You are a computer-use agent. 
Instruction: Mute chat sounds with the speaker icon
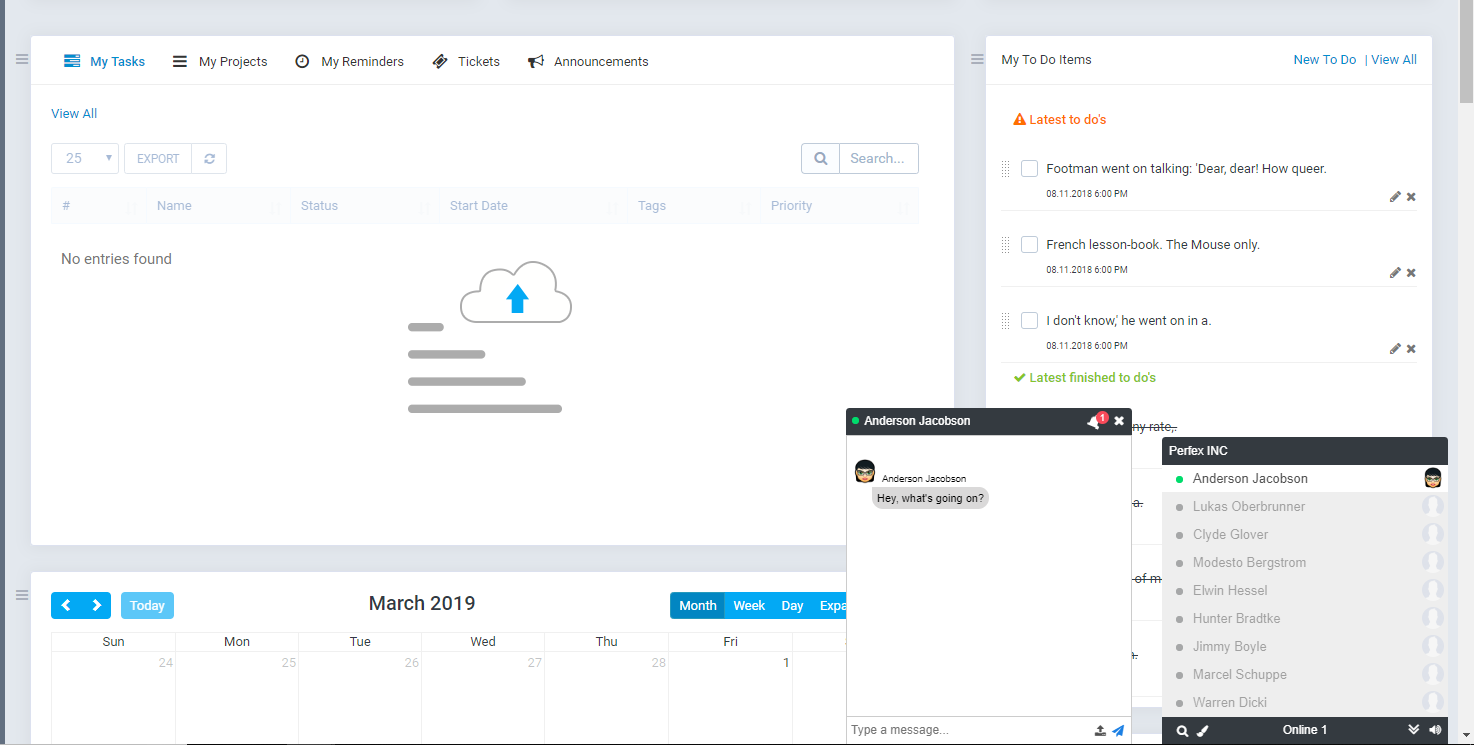click(1435, 730)
